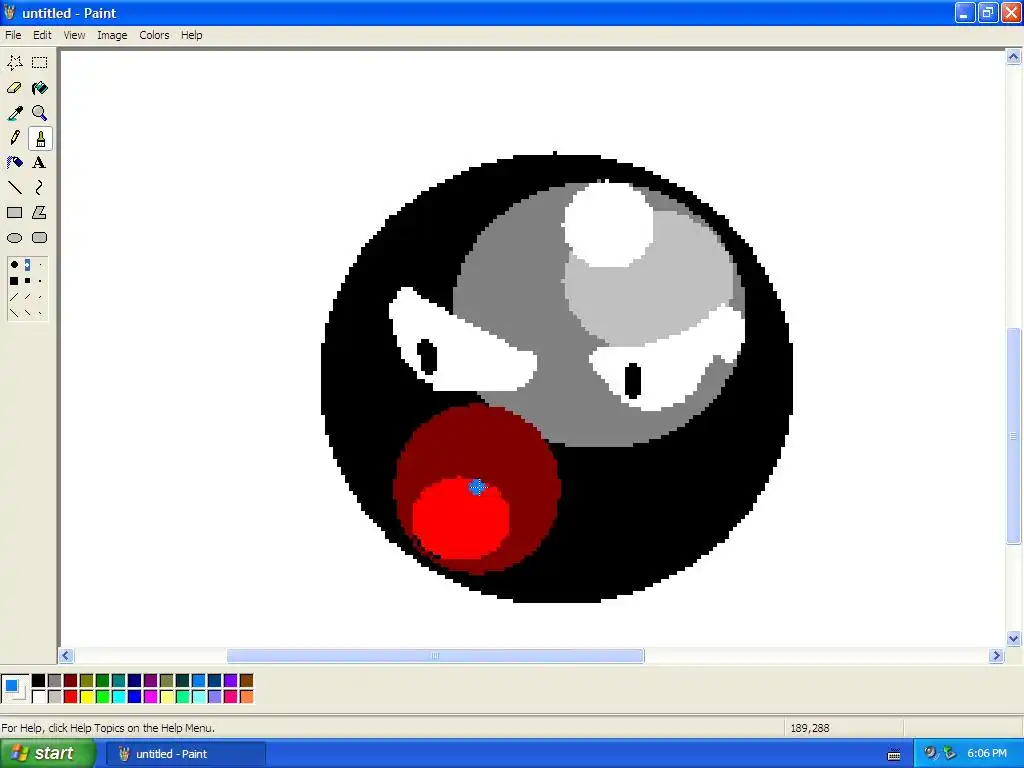The image size is (1024, 768).
Task: Open the Help menu
Action: coord(191,35)
